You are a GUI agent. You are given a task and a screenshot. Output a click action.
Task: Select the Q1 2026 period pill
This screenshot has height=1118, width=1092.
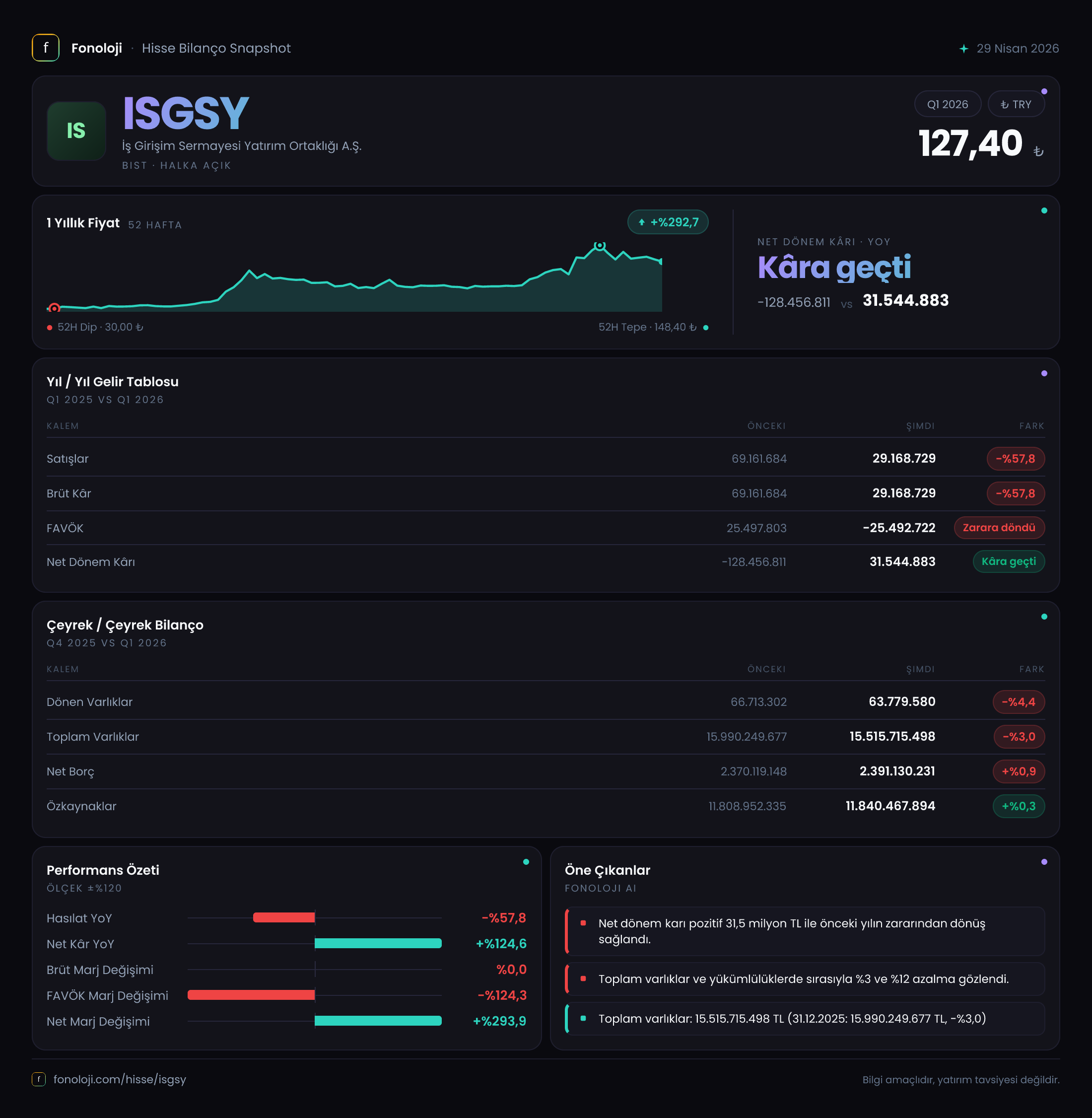click(948, 104)
